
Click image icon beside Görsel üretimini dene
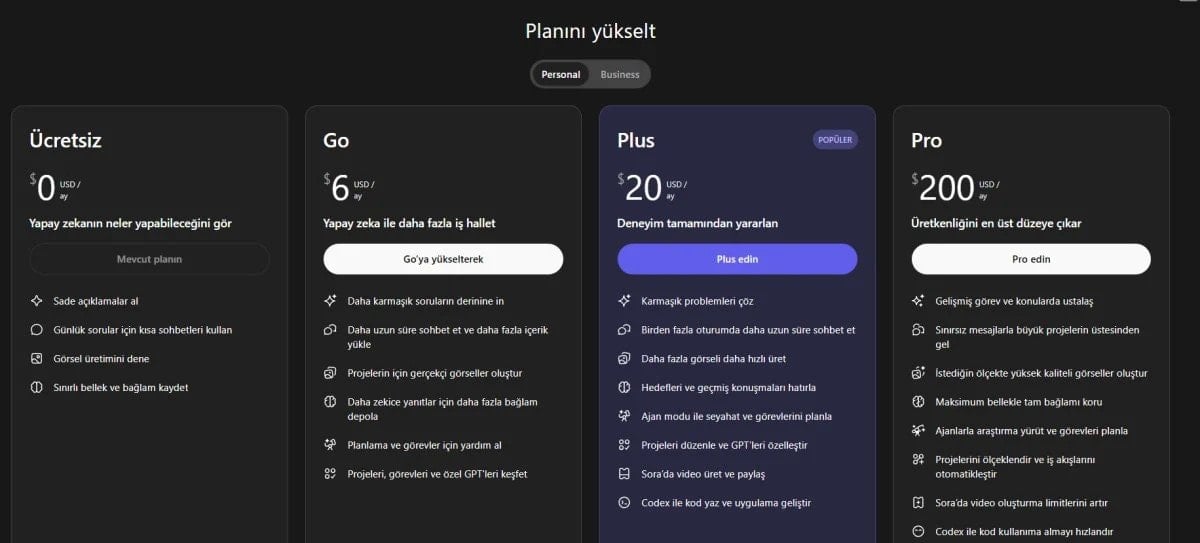coord(37,358)
